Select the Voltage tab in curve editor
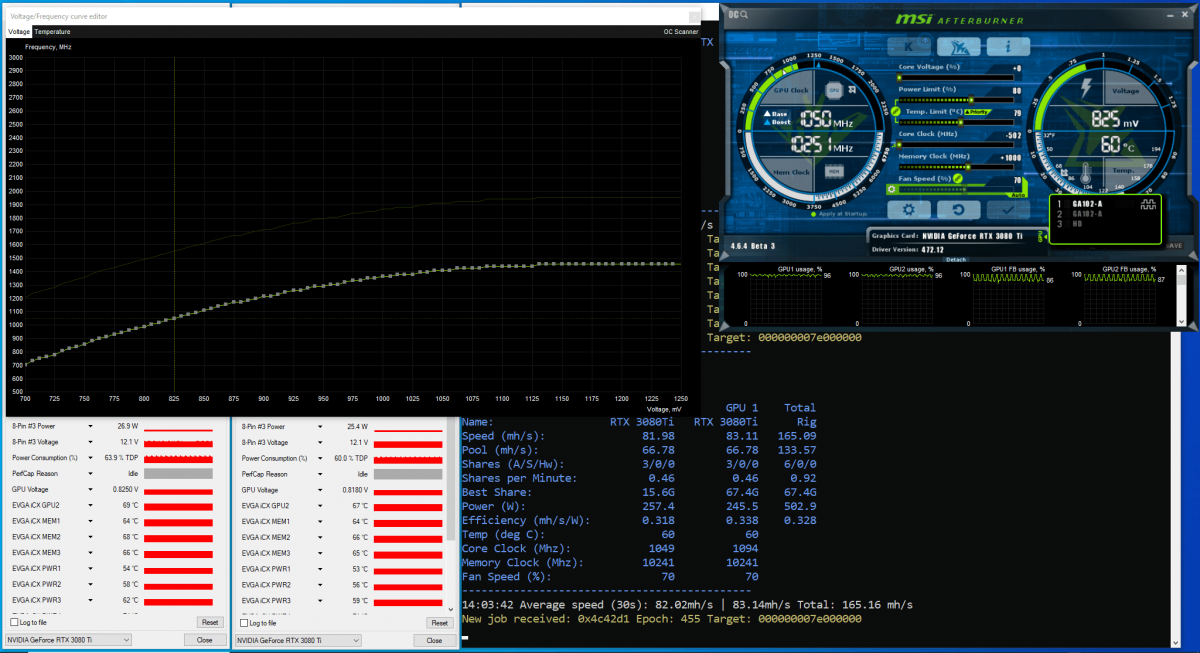 pyautogui.click(x=17, y=31)
